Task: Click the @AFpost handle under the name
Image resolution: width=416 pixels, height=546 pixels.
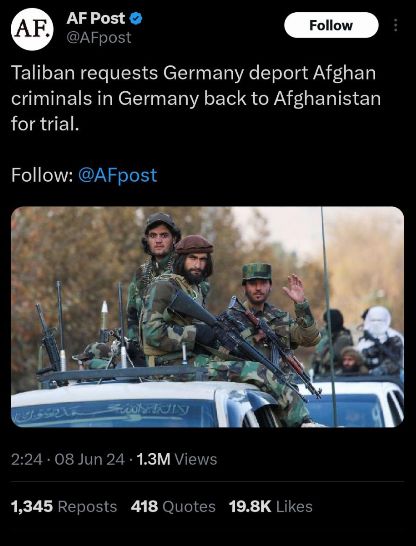Action: click(99, 38)
